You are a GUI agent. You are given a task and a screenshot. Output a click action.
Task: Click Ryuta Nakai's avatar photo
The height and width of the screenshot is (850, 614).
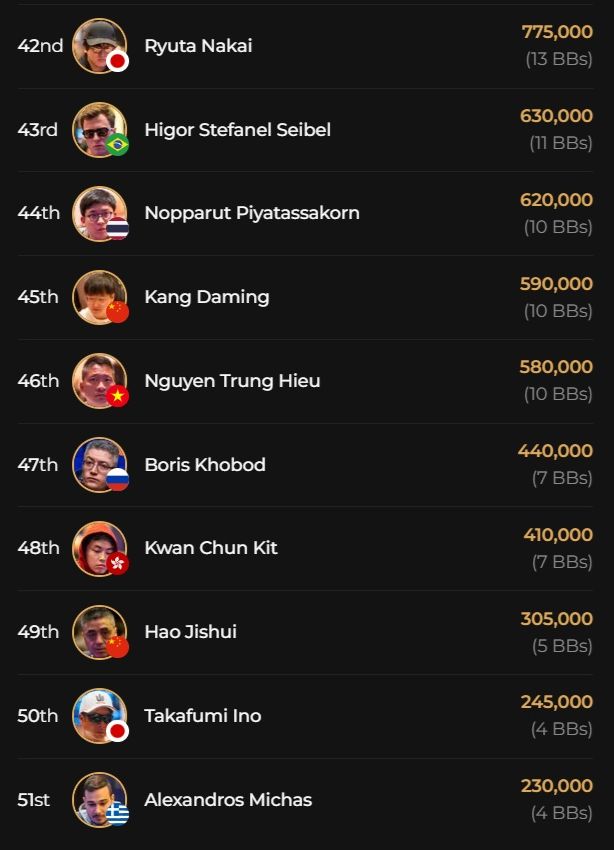point(97,44)
